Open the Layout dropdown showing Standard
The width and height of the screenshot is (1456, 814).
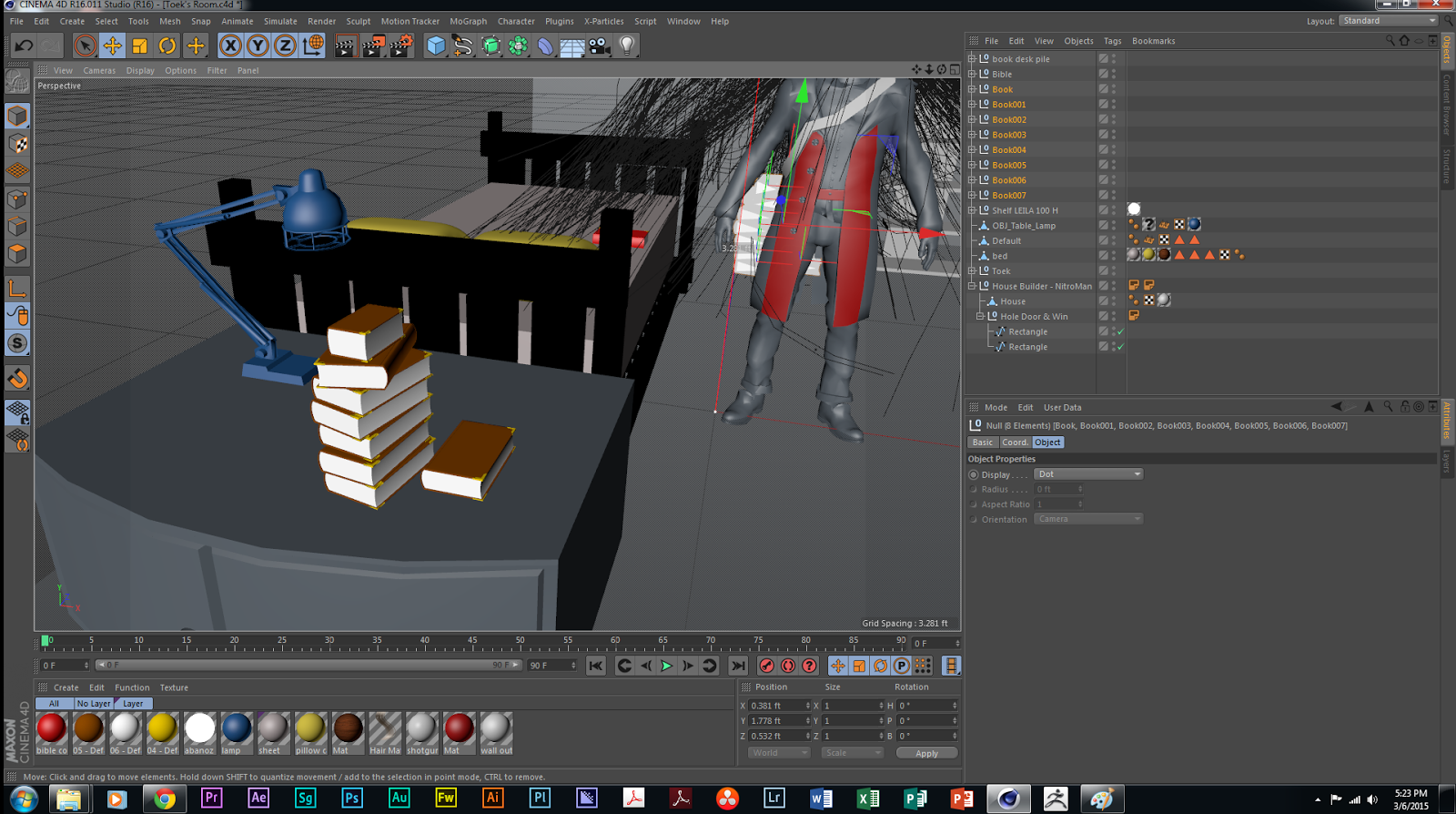1388,21
